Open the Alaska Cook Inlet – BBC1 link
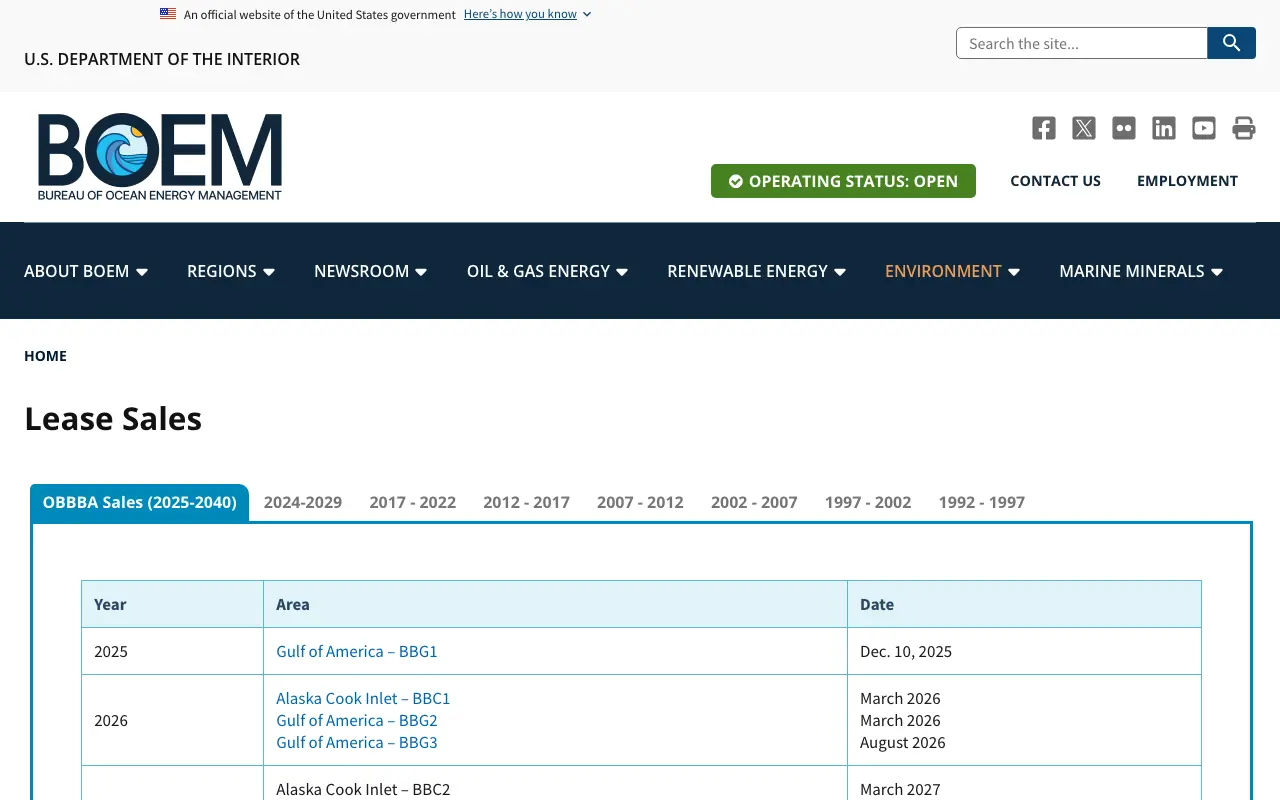The width and height of the screenshot is (1280, 800). [363, 698]
